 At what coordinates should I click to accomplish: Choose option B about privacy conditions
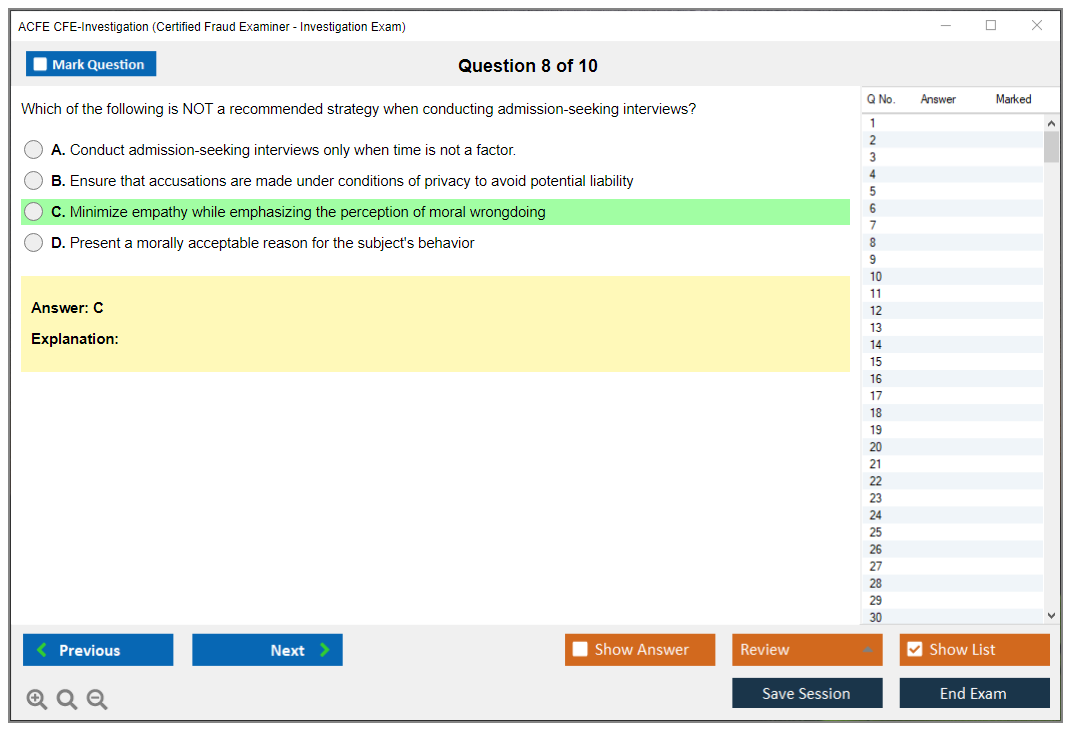click(34, 181)
